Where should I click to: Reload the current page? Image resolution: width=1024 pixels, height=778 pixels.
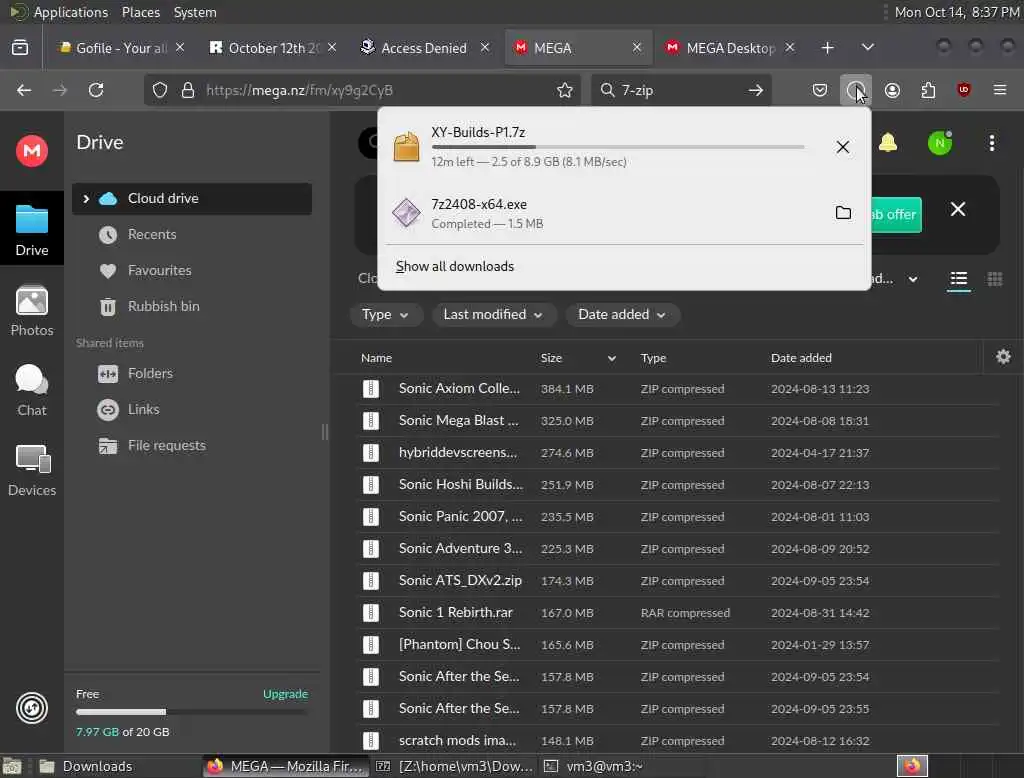[x=96, y=90]
